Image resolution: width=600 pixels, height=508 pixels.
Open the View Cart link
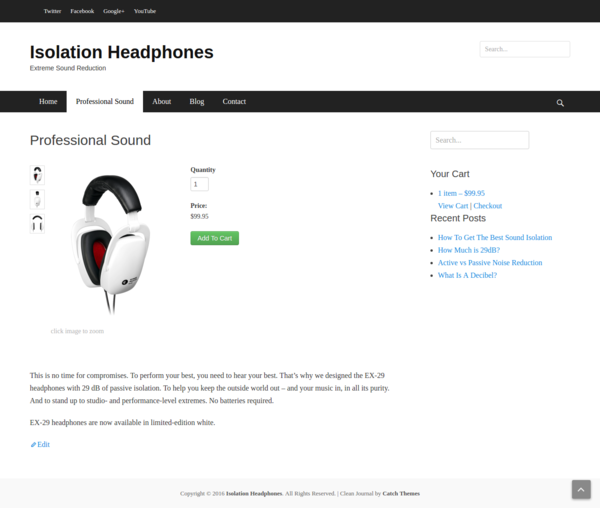coord(453,206)
